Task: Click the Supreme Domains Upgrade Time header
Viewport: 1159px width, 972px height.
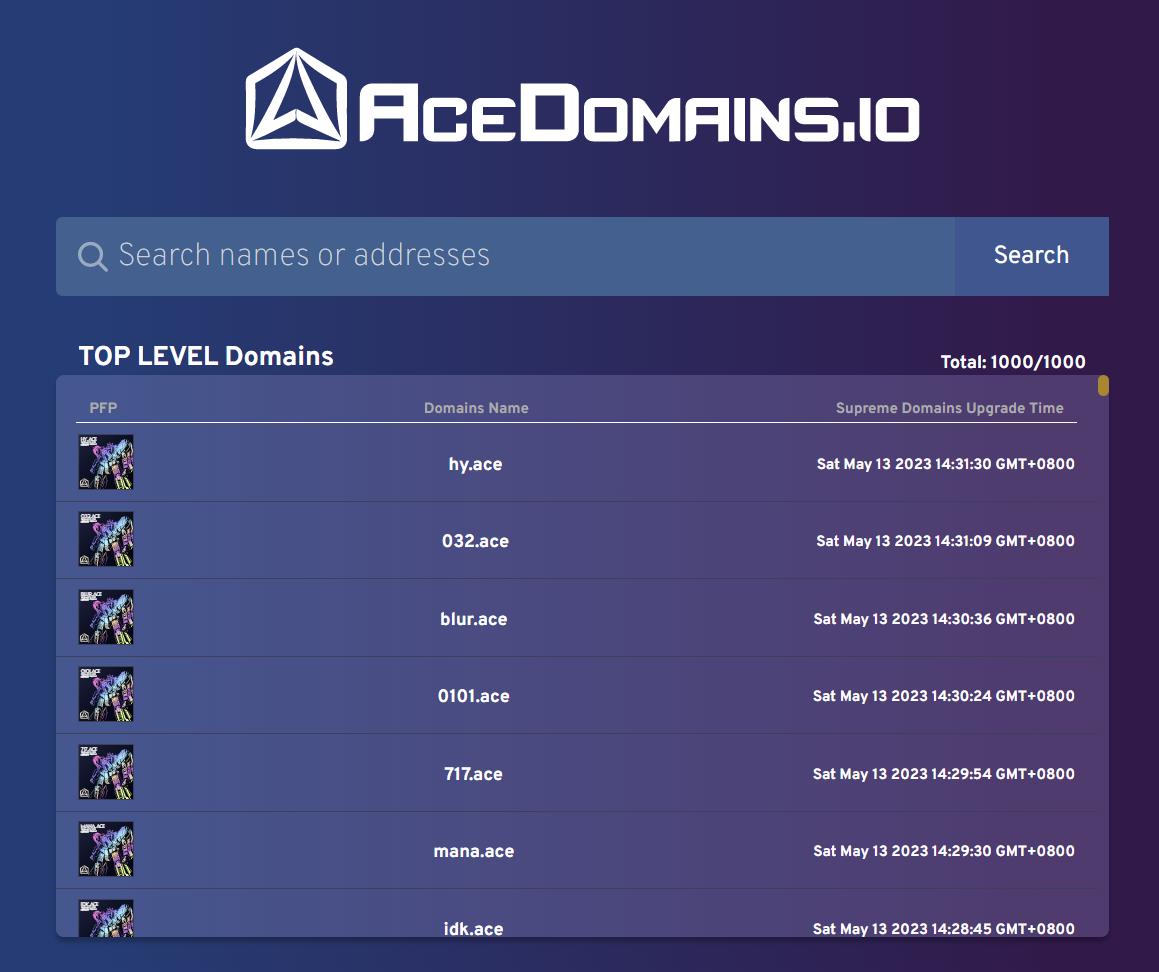Action: [950, 408]
